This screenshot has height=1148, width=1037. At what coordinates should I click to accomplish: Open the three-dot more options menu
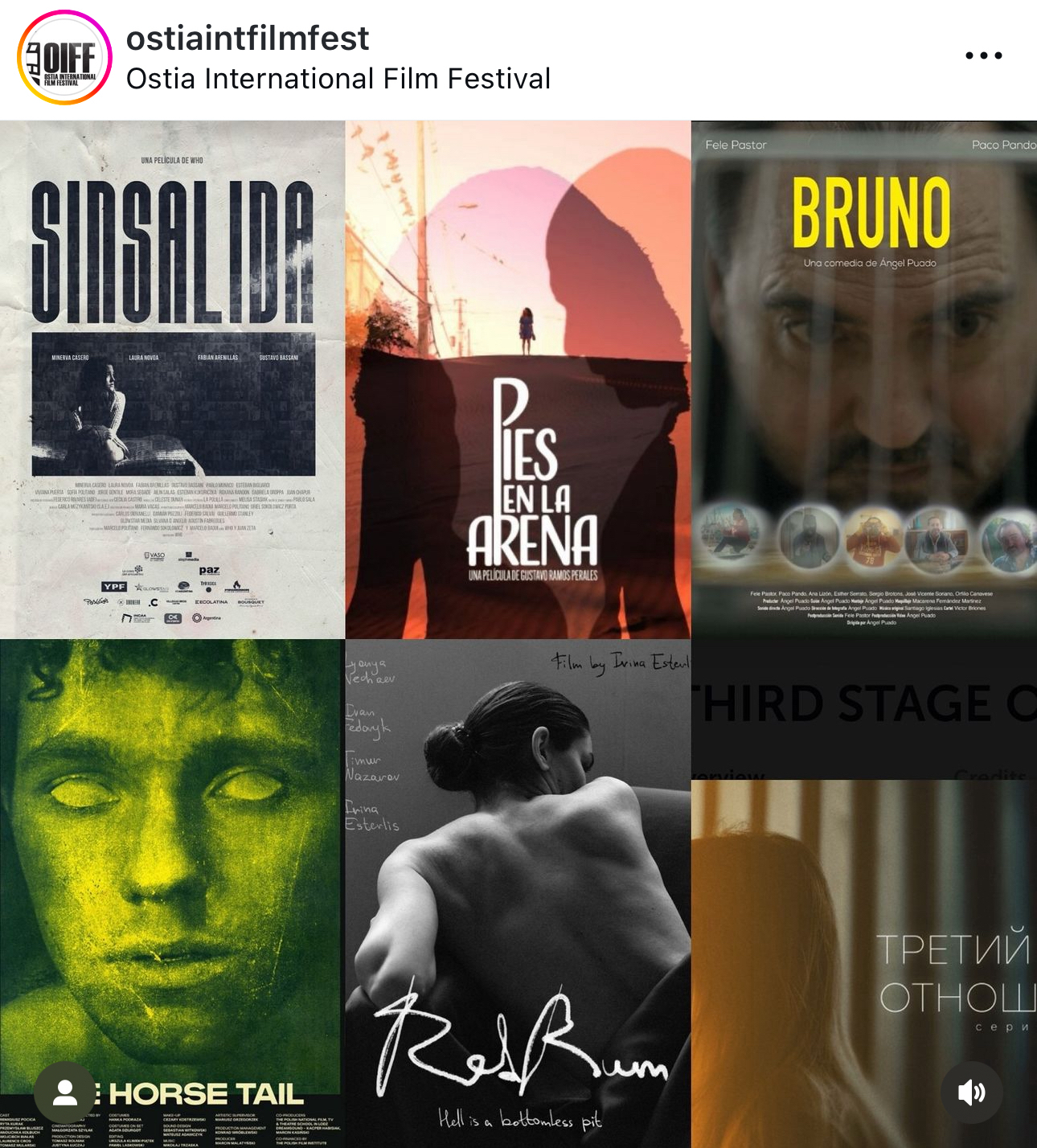984,55
